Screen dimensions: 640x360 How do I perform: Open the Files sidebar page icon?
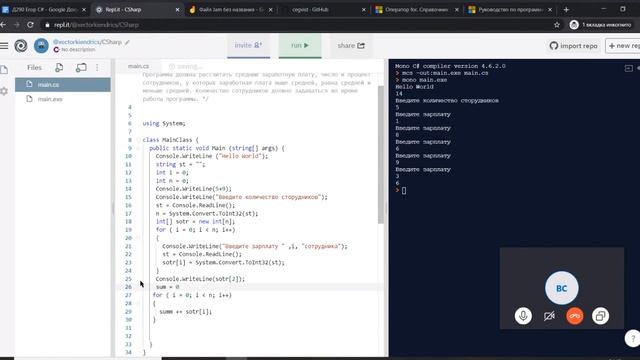point(4,69)
